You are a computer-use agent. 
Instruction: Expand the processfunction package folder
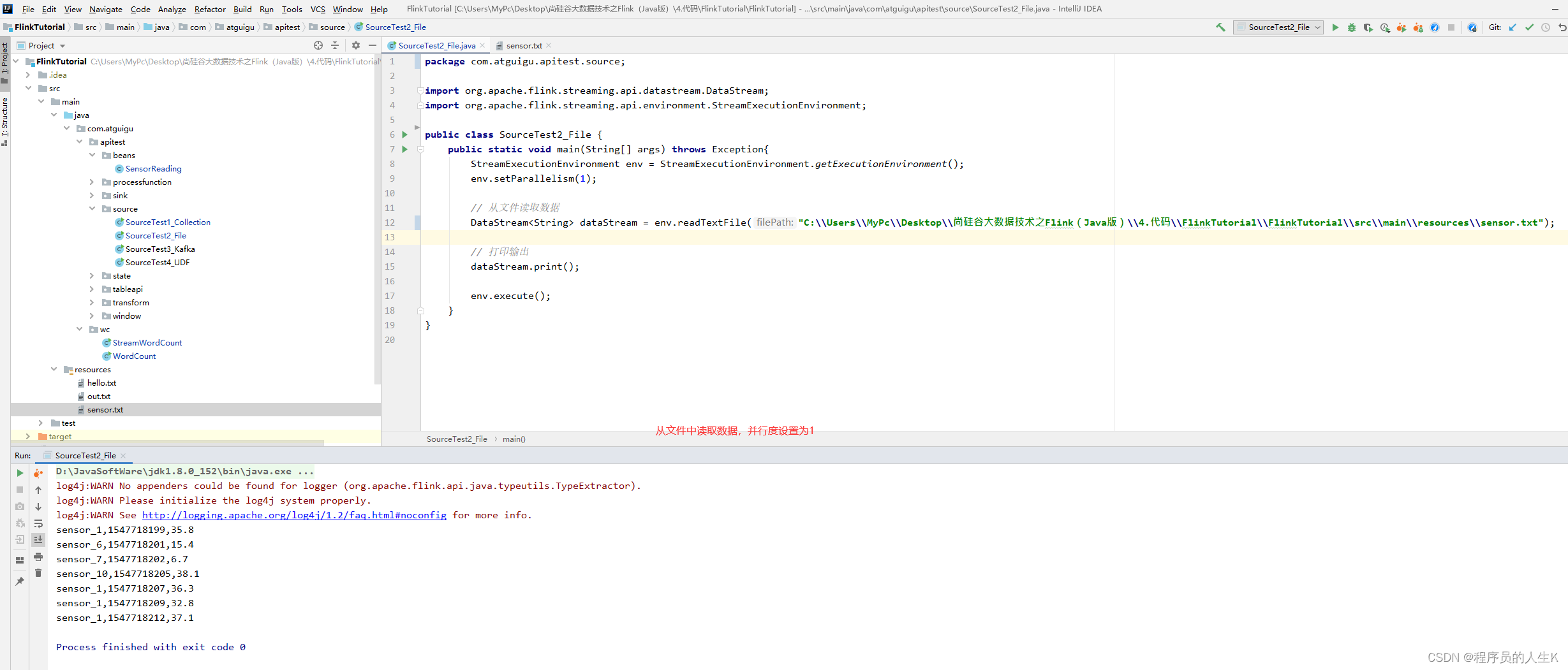[x=92, y=182]
